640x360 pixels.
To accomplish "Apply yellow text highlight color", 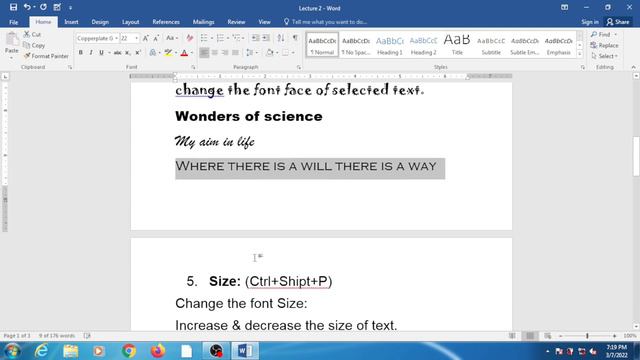I will (x=168, y=53).
